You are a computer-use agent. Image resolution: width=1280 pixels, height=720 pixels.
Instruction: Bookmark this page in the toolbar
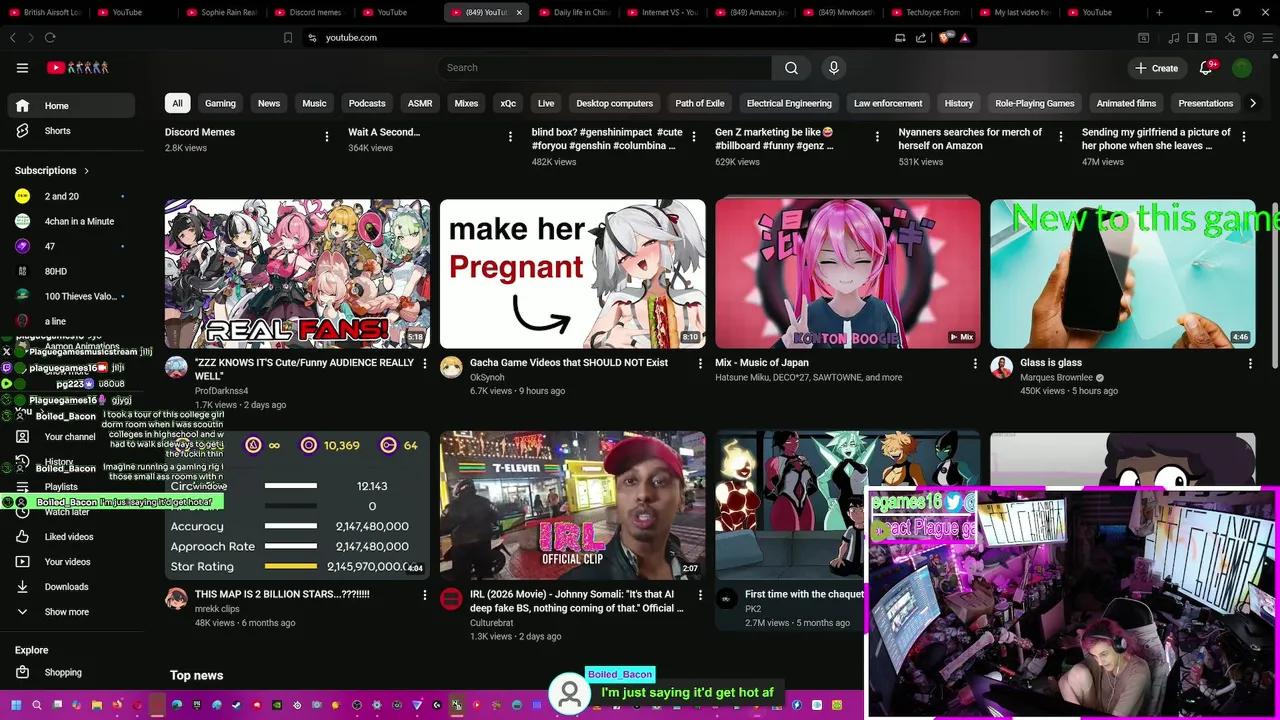[x=288, y=37]
